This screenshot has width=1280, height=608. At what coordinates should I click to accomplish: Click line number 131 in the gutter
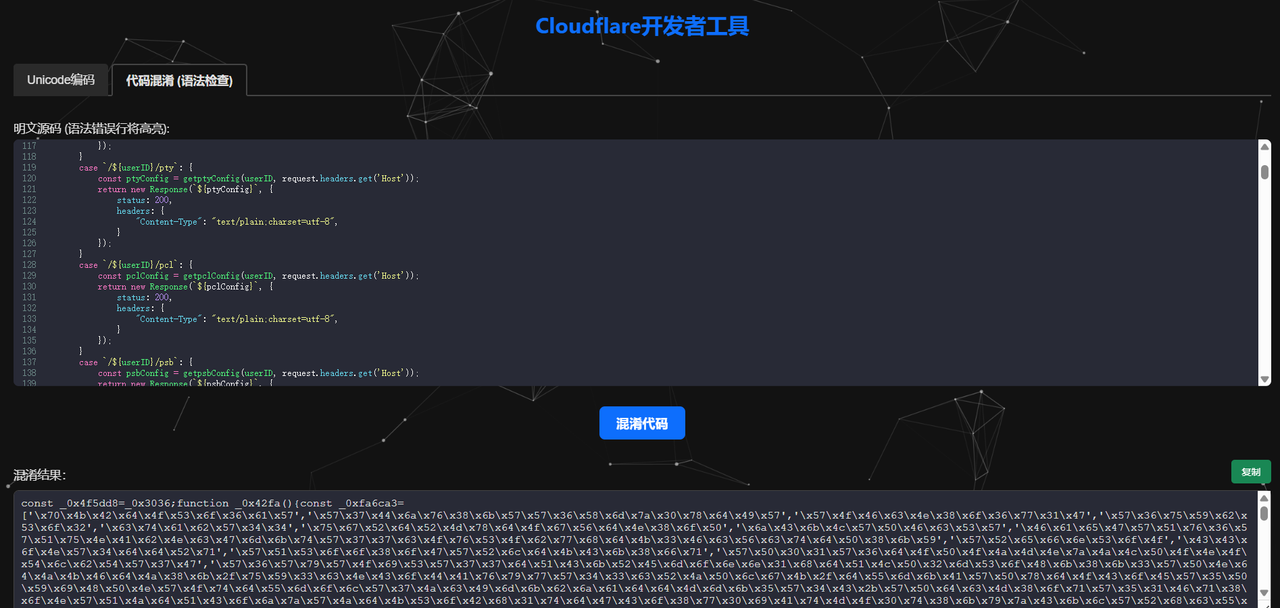click(28, 297)
